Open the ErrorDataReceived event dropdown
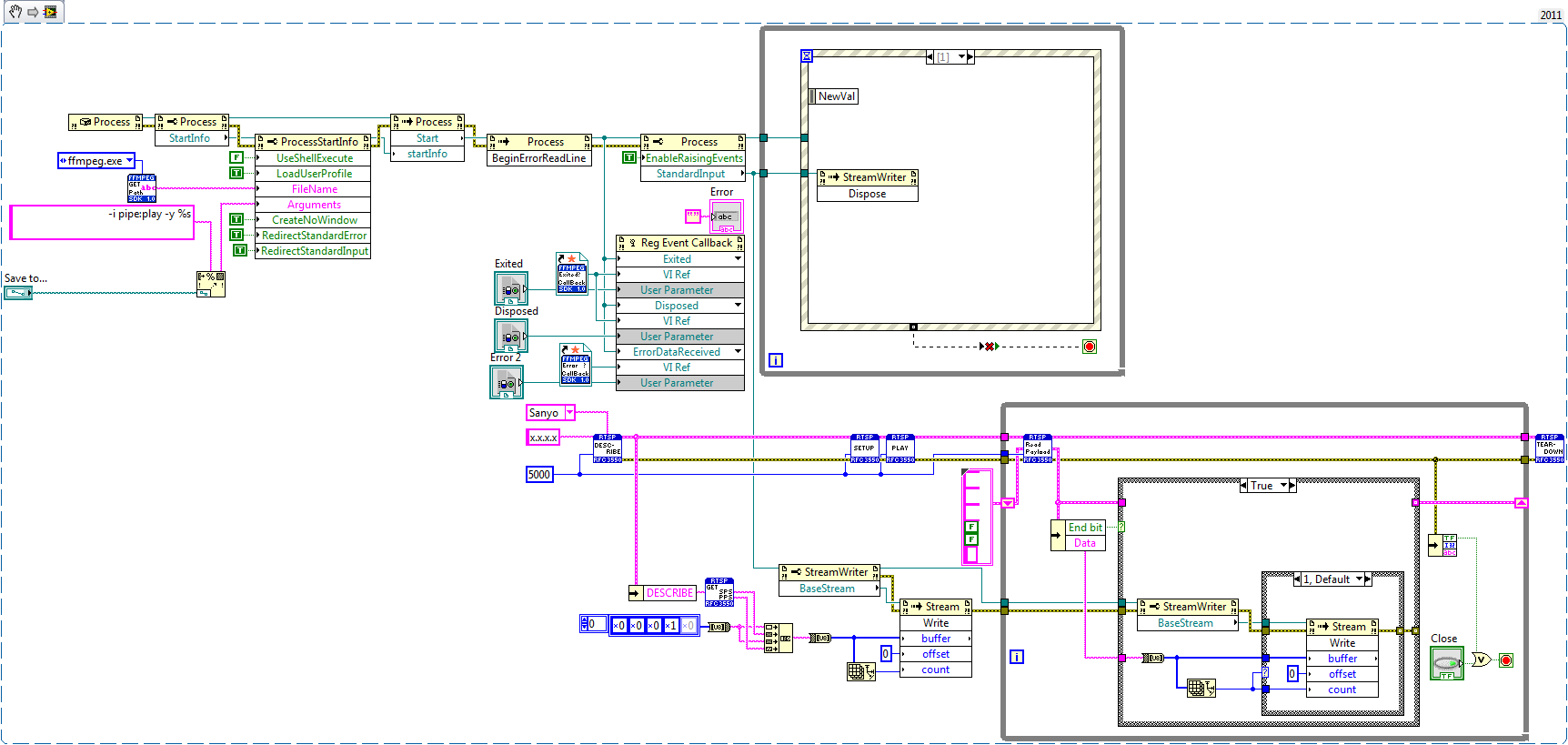This screenshot has height=745, width=1568. pos(738,351)
